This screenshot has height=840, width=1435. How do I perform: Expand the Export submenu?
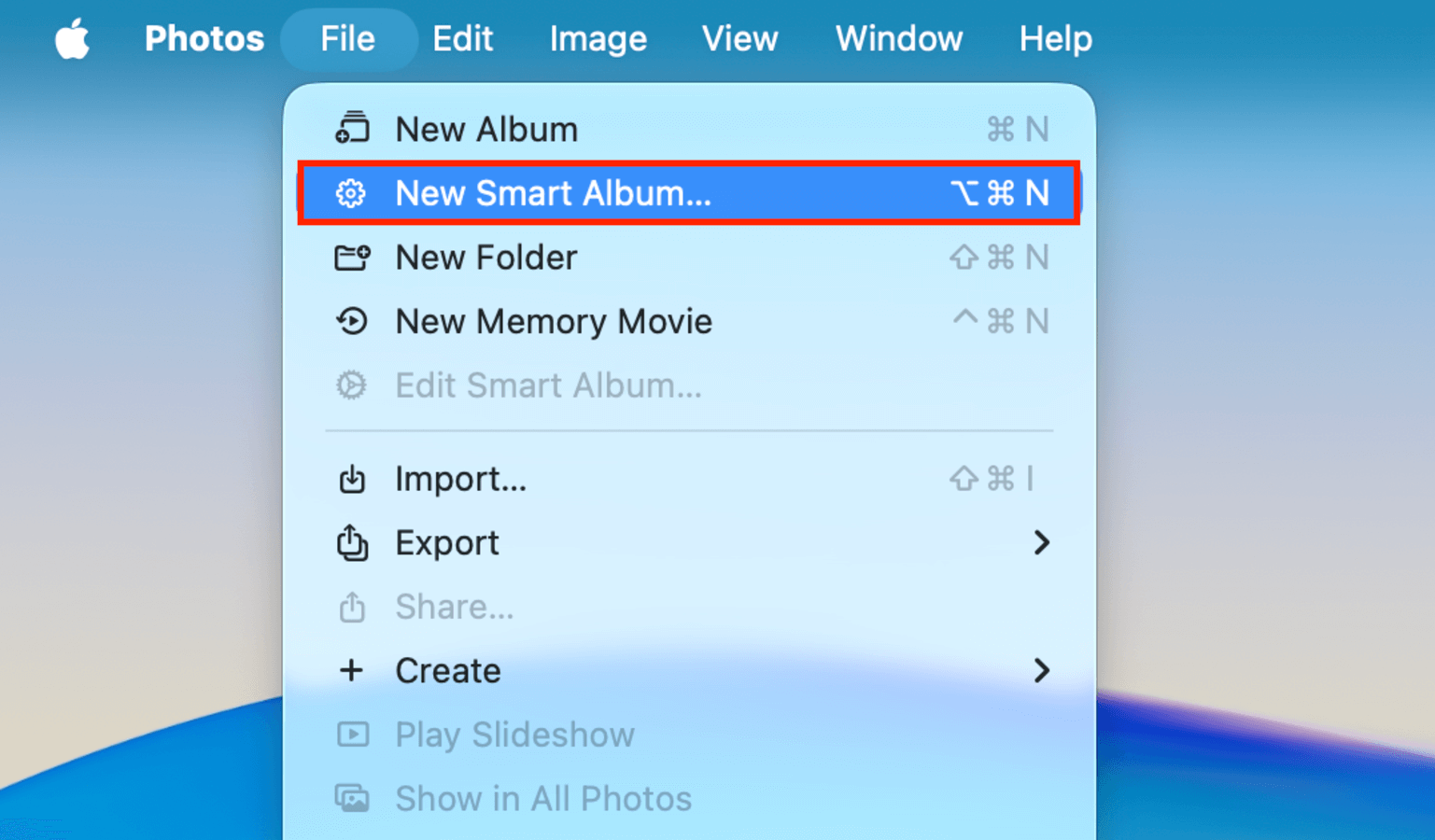pyautogui.click(x=1043, y=542)
